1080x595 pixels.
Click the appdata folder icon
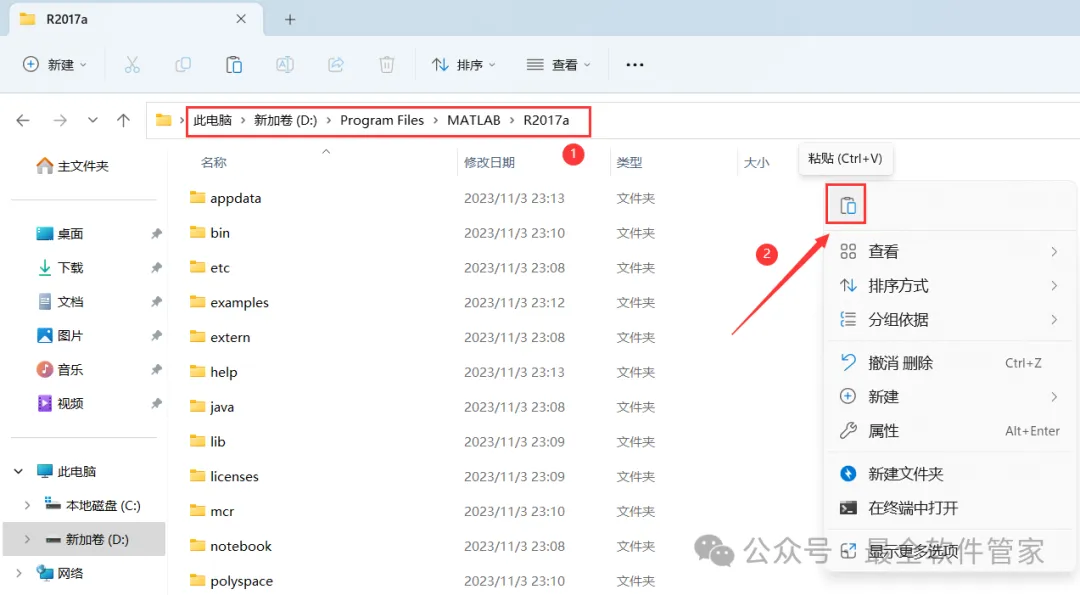point(198,198)
